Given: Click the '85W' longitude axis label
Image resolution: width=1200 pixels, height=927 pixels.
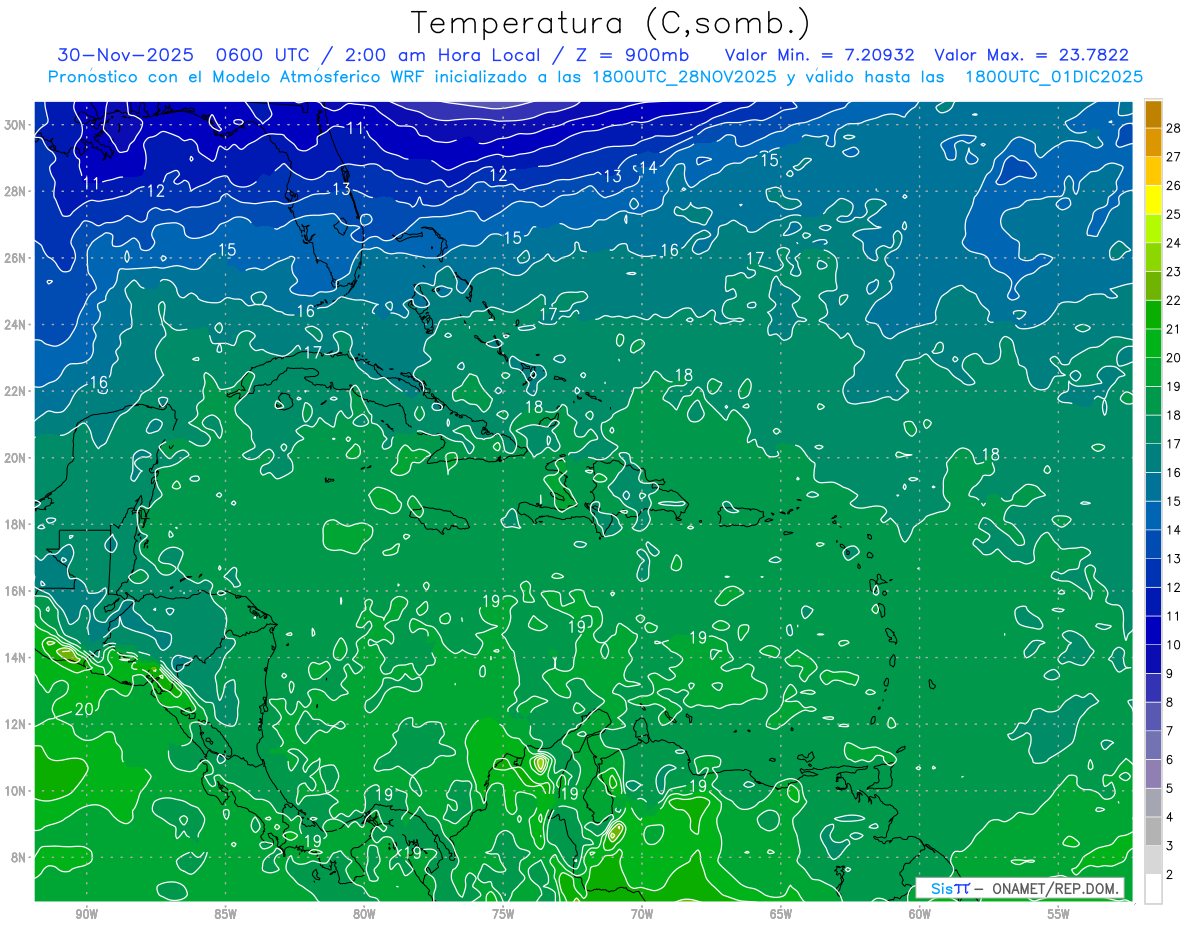Looking at the screenshot, I should (225, 914).
